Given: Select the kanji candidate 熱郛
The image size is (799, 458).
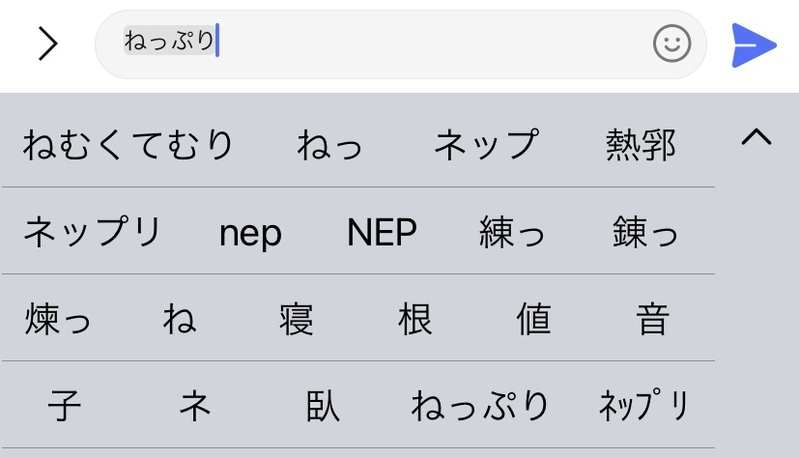Looking at the screenshot, I should 641,145.
